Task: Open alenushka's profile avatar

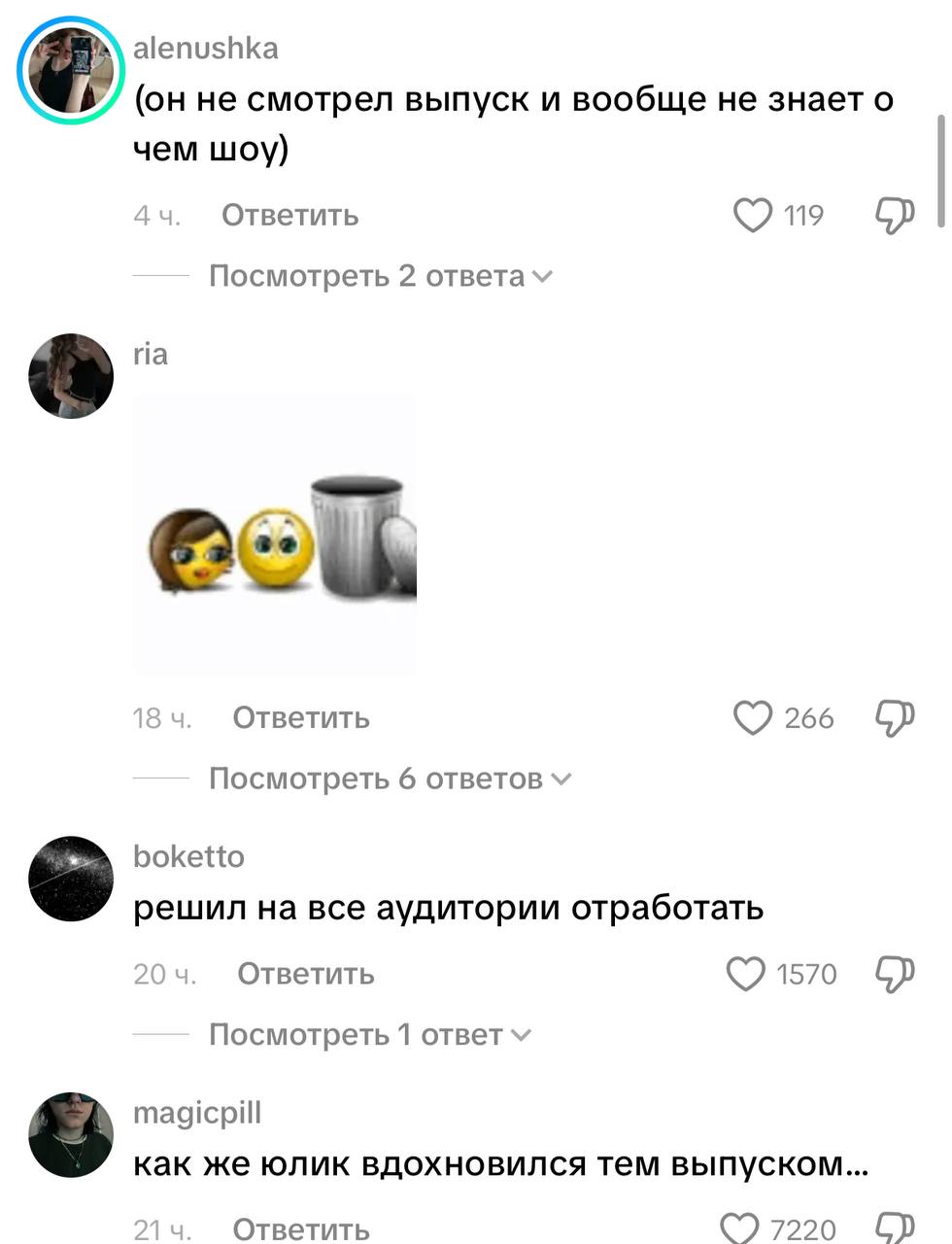Action: click(x=71, y=72)
